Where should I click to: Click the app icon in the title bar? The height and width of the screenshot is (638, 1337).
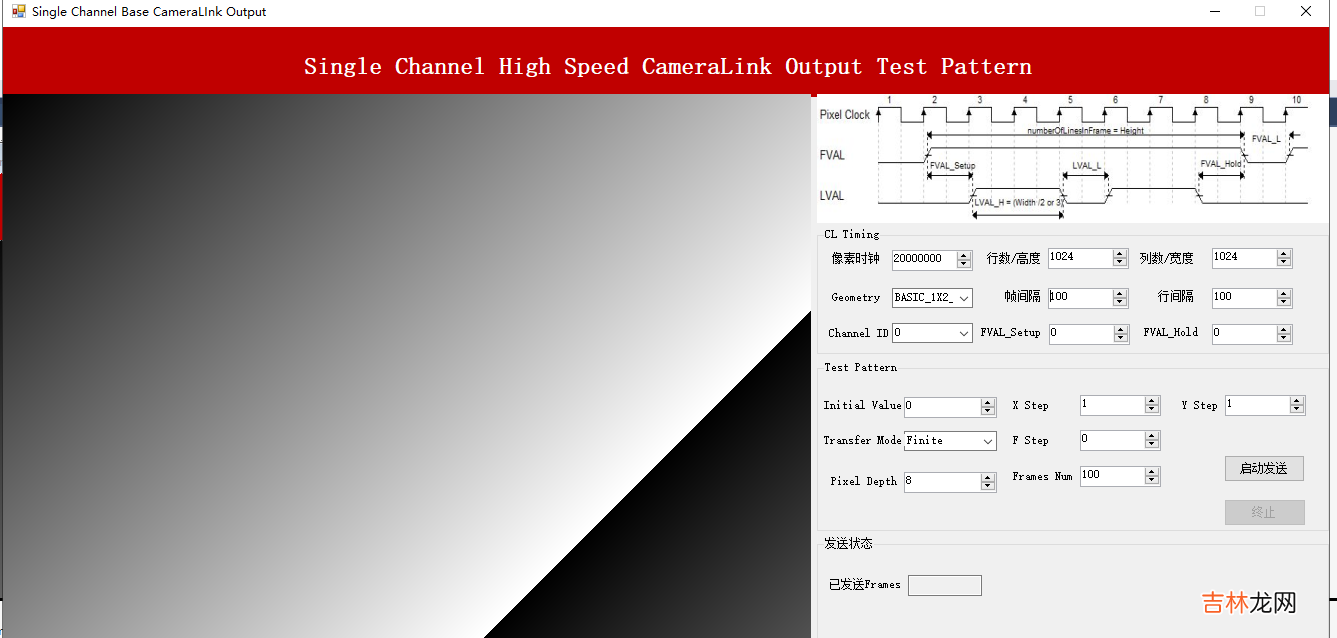[18, 12]
